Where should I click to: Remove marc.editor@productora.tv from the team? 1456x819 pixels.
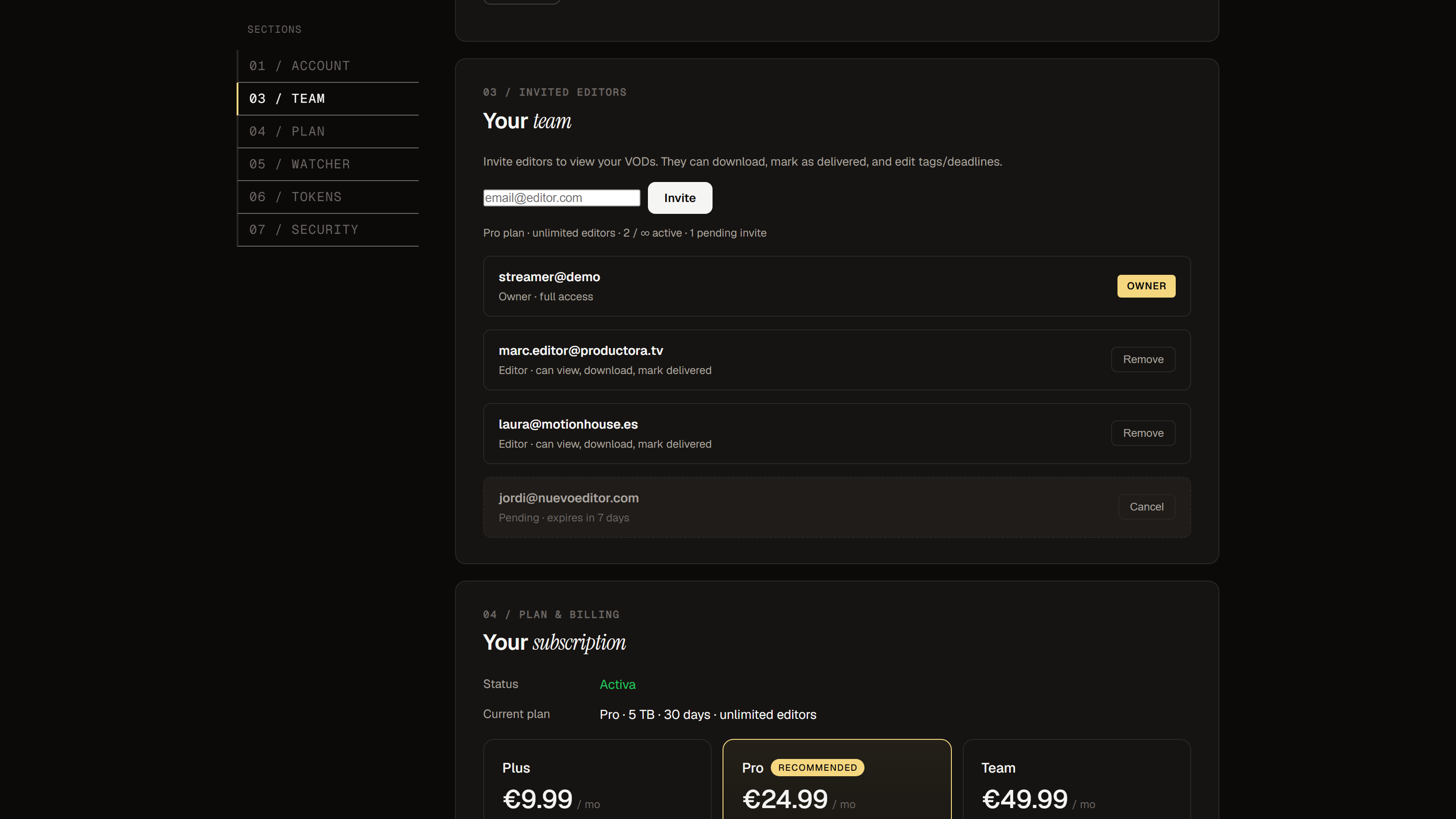pyautogui.click(x=1143, y=359)
